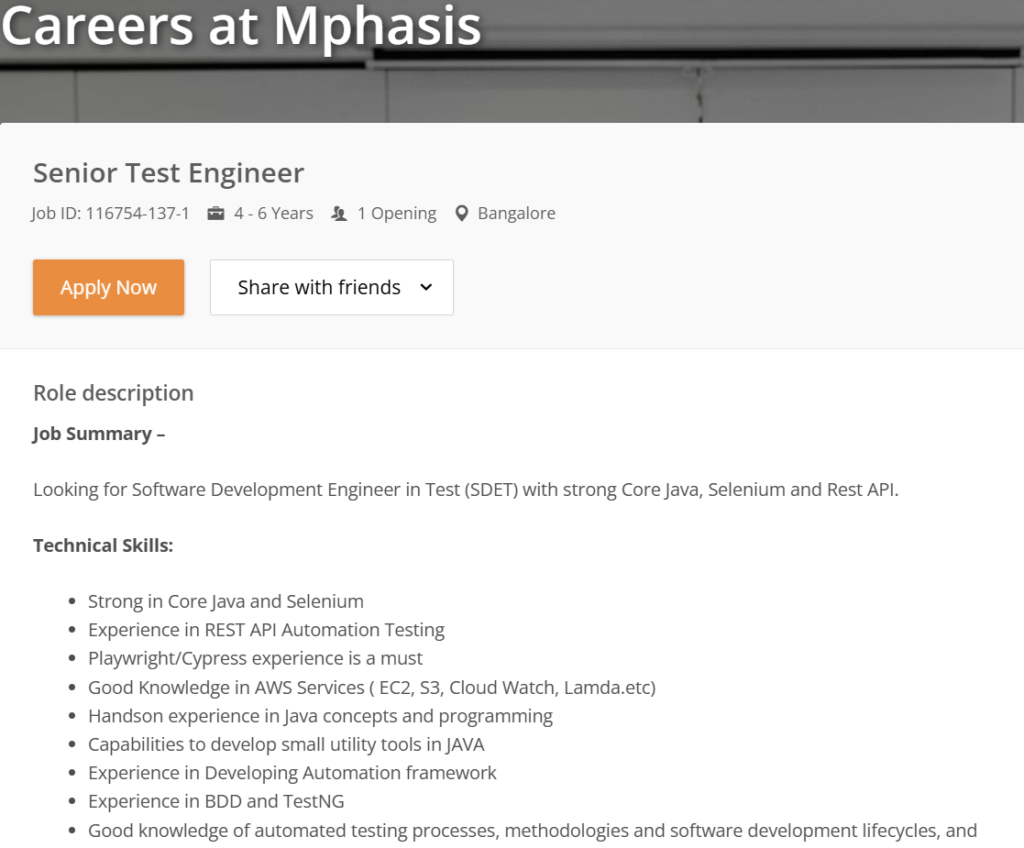Select the Bangalore location text

click(517, 214)
